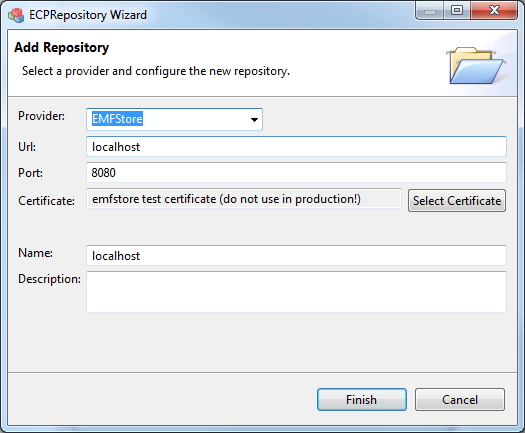Click the Add Repository heading

click(62, 47)
